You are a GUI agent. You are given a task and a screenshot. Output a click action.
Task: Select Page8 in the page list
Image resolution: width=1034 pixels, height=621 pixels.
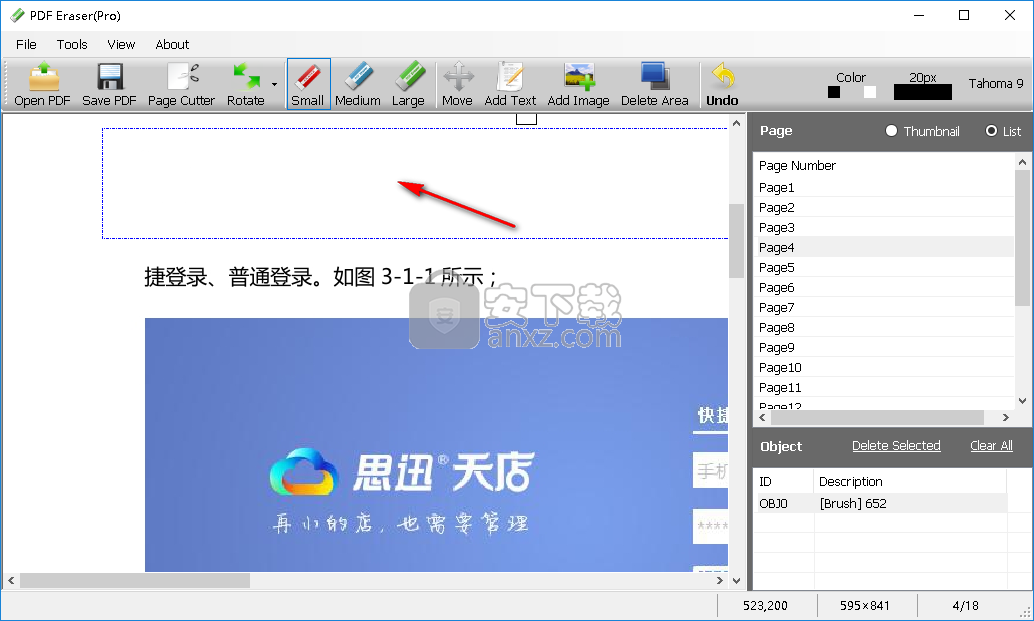883,327
